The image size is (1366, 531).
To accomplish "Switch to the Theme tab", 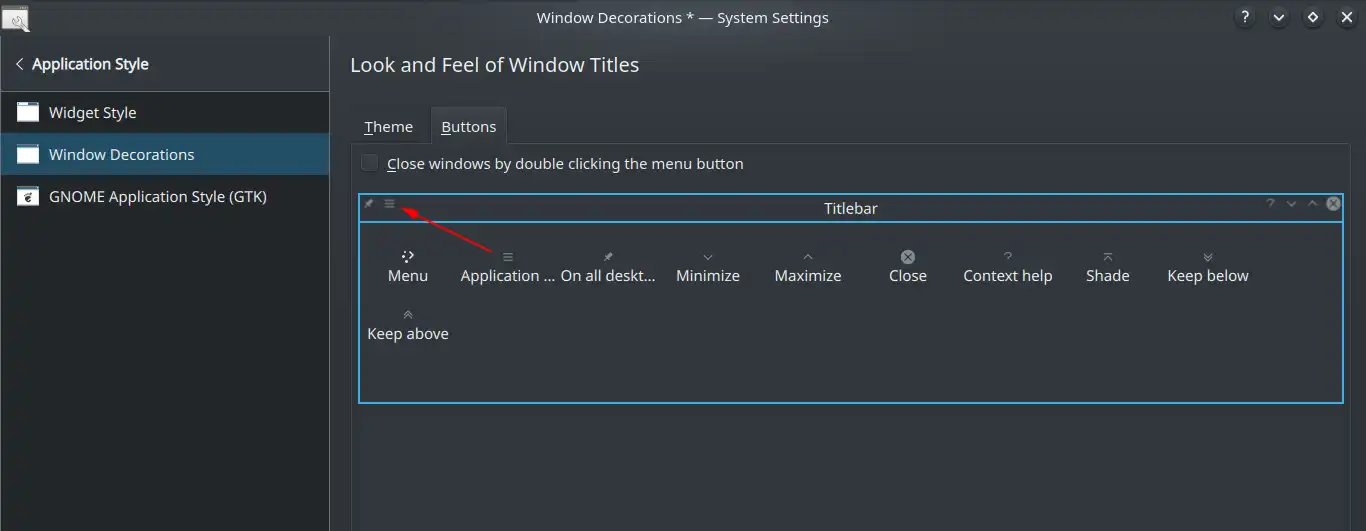I will click(x=388, y=127).
